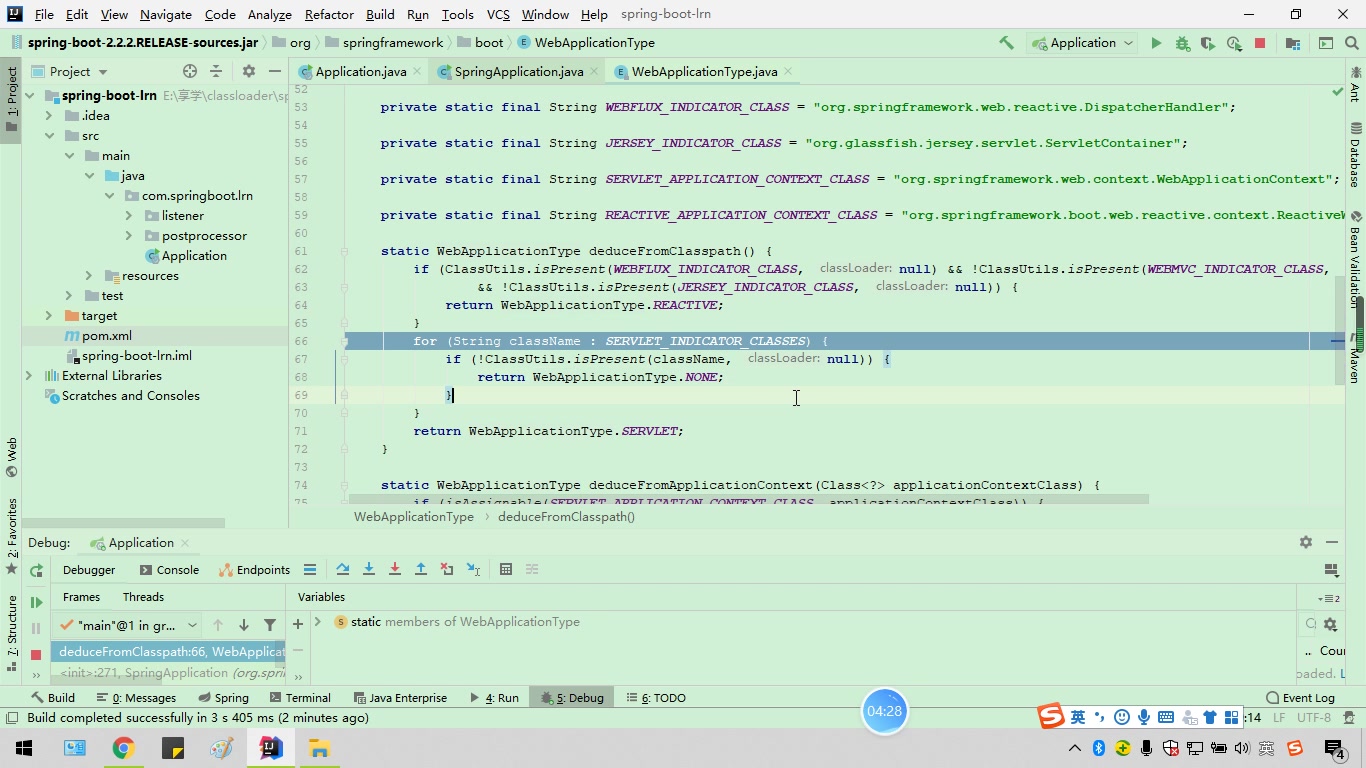Open Project panel settings gear
Screen dimensions: 1366x768
tap(249, 71)
